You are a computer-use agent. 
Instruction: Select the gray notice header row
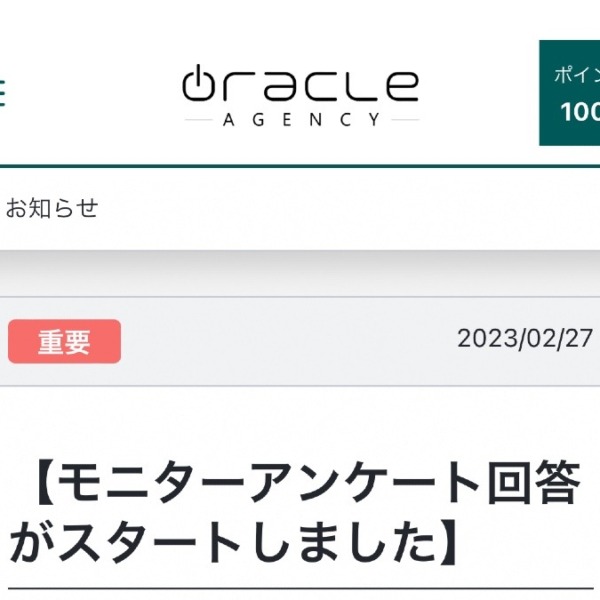300,341
